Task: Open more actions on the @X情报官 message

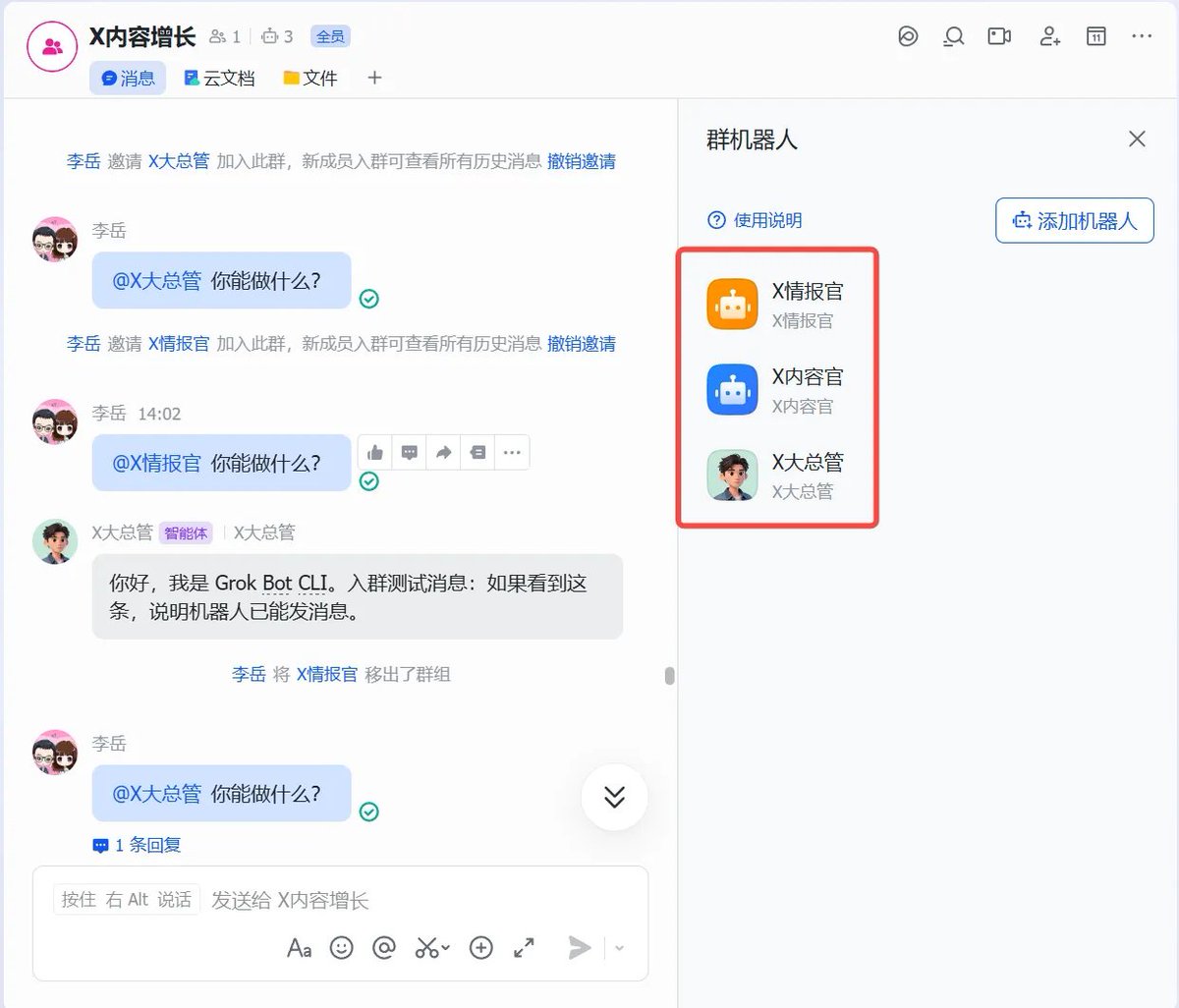Action: click(512, 453)
